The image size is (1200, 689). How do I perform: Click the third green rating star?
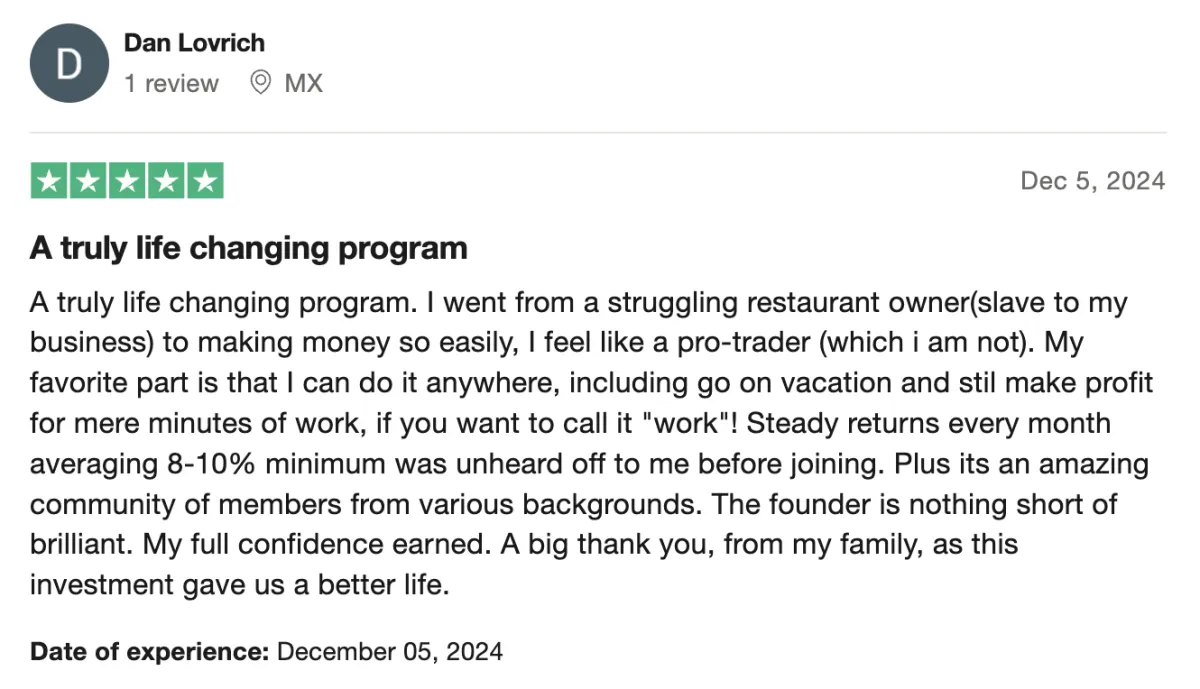click(127, 181)
